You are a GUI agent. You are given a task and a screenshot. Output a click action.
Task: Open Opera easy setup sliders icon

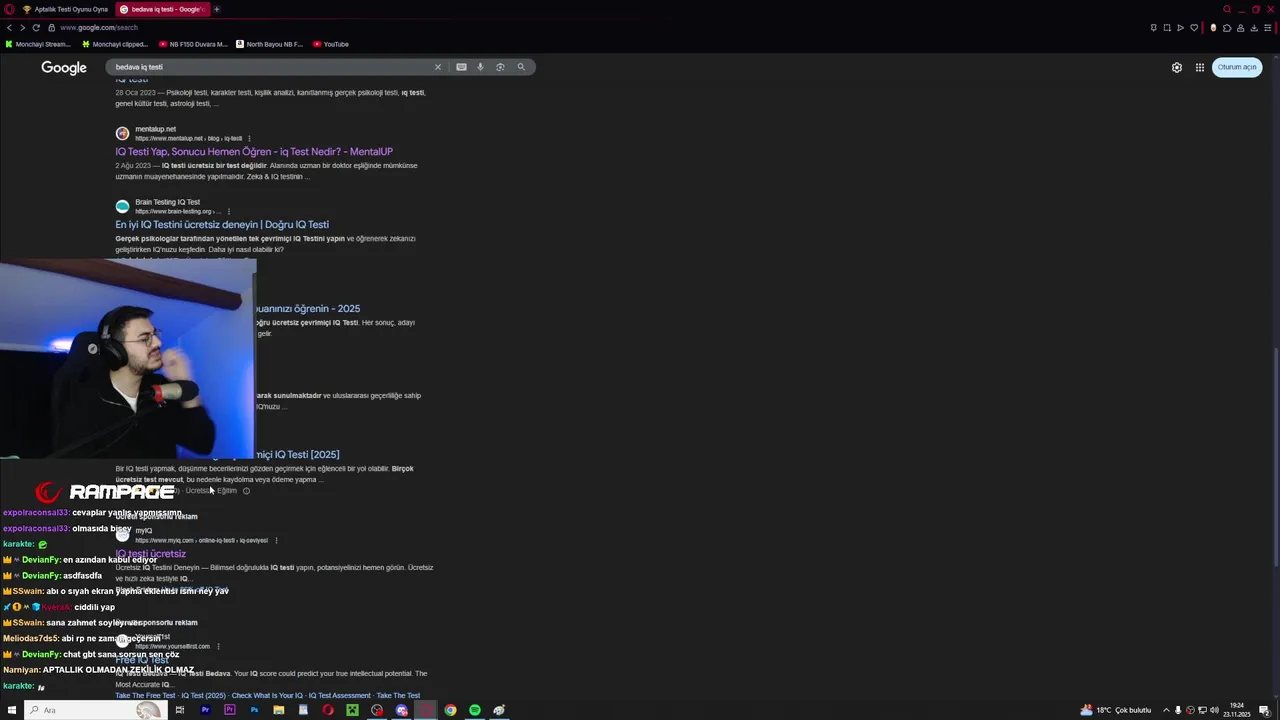[x=1270, y=28]
